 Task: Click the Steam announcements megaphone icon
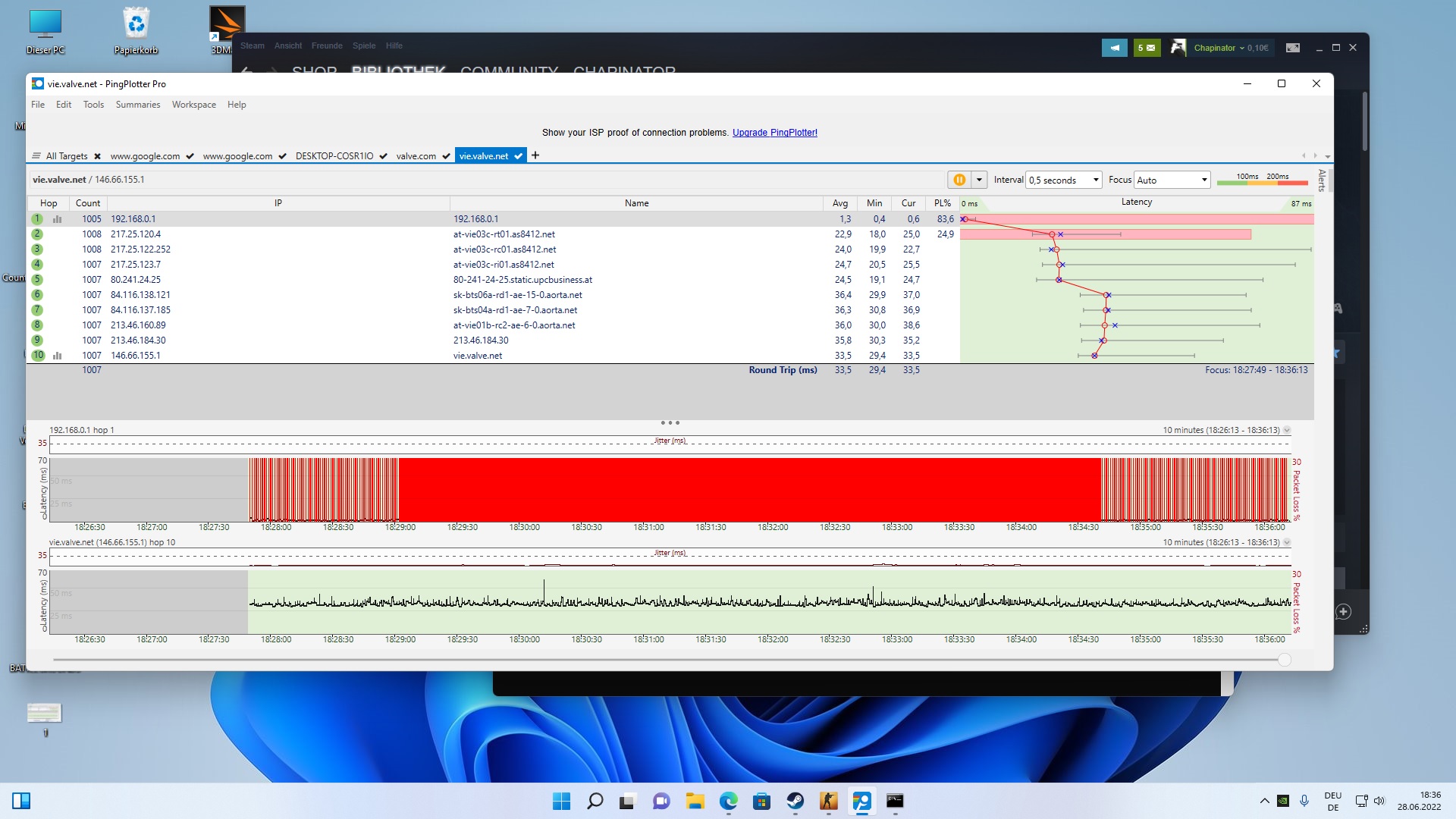(1114, 48)
